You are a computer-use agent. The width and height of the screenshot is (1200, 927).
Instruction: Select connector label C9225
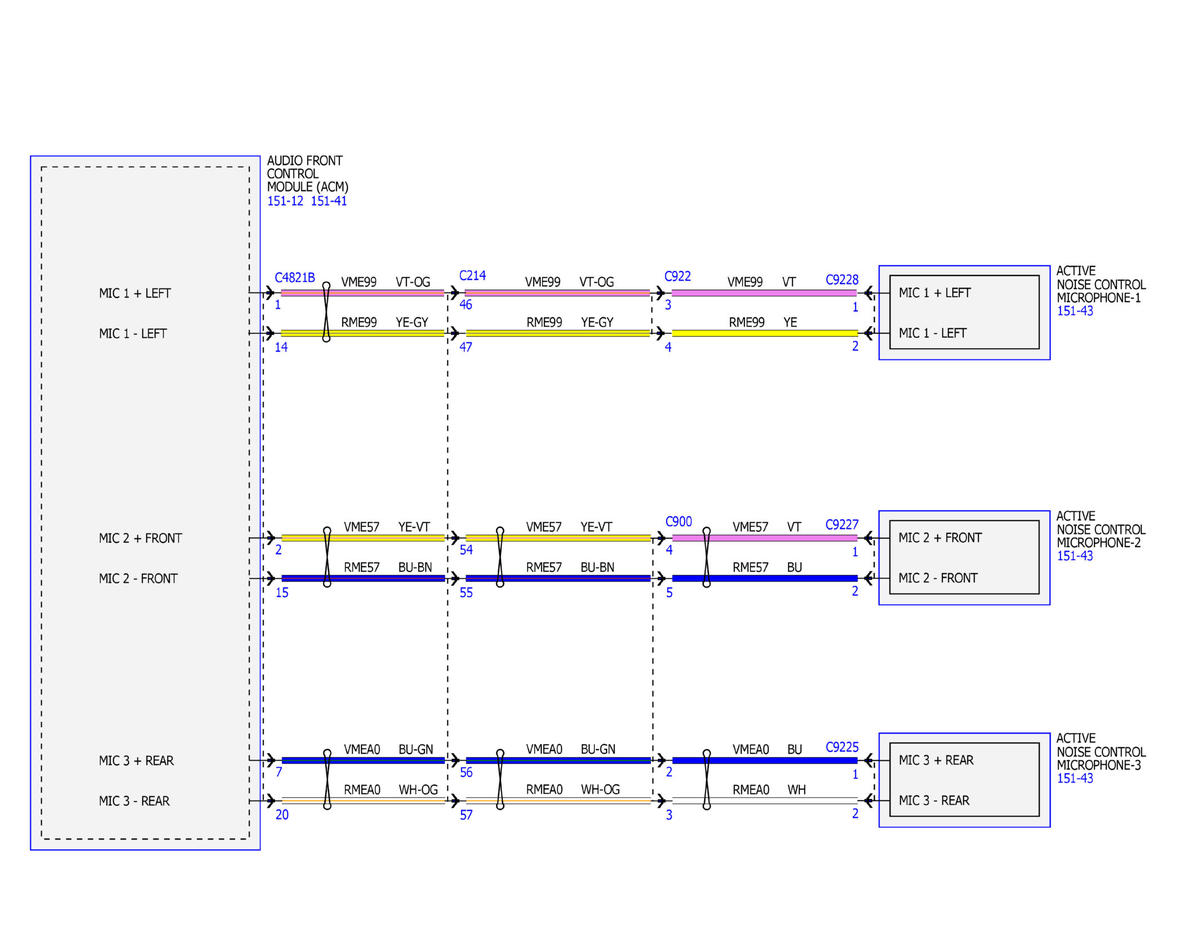(x=842, y=747)
